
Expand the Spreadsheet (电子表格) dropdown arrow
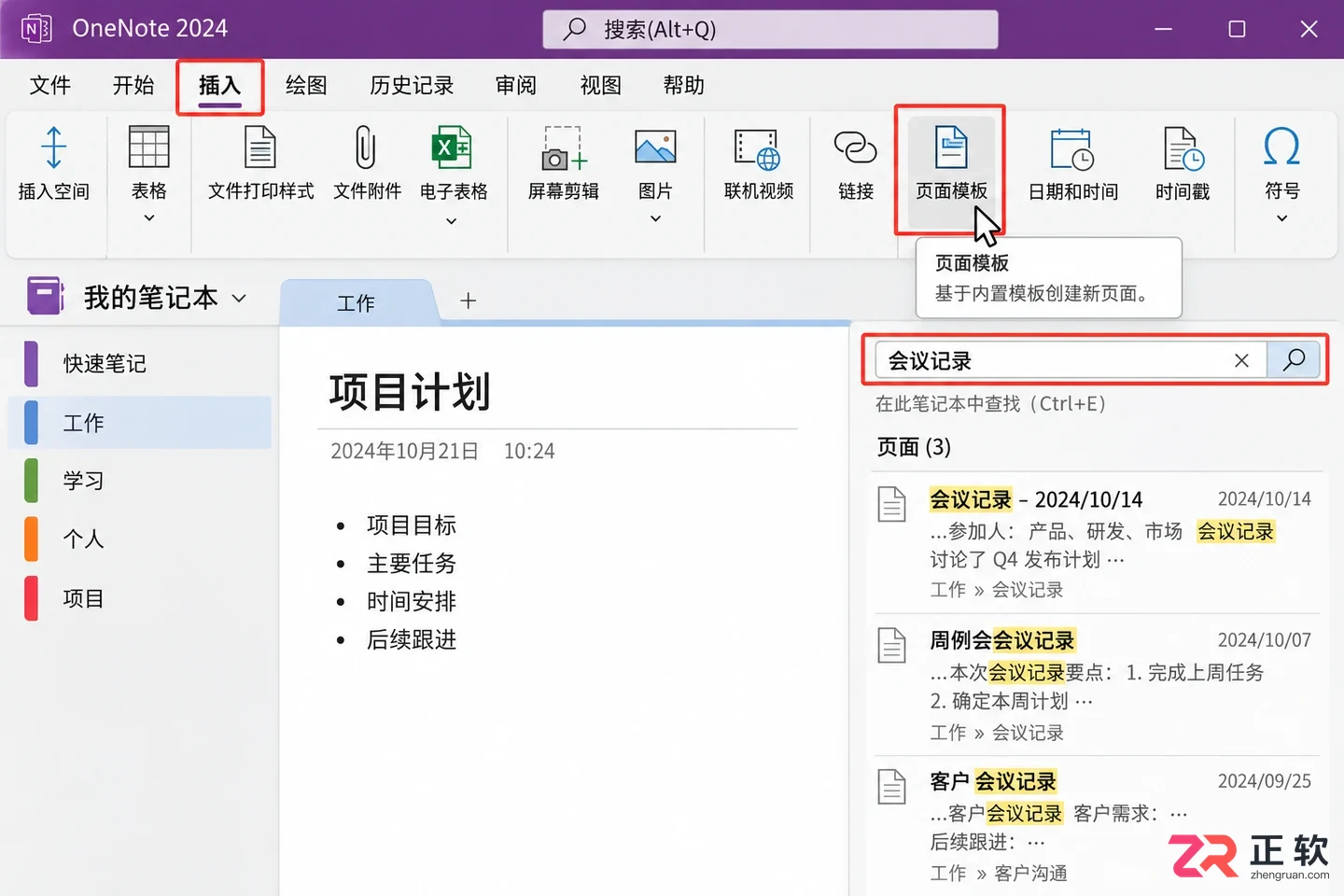(x=452, y=221)
